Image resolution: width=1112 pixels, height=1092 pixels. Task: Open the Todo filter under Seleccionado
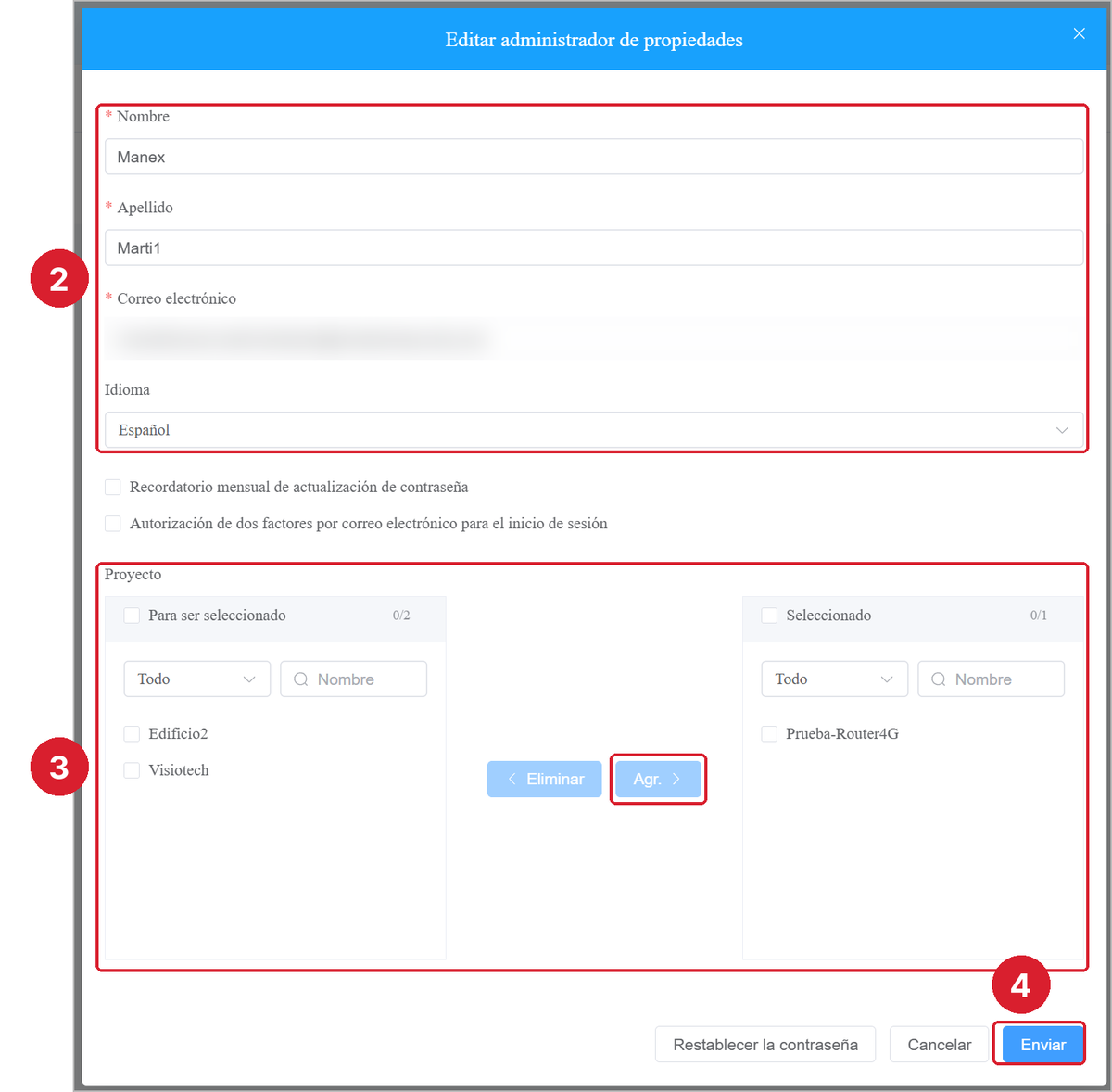[x=835, y=679]
